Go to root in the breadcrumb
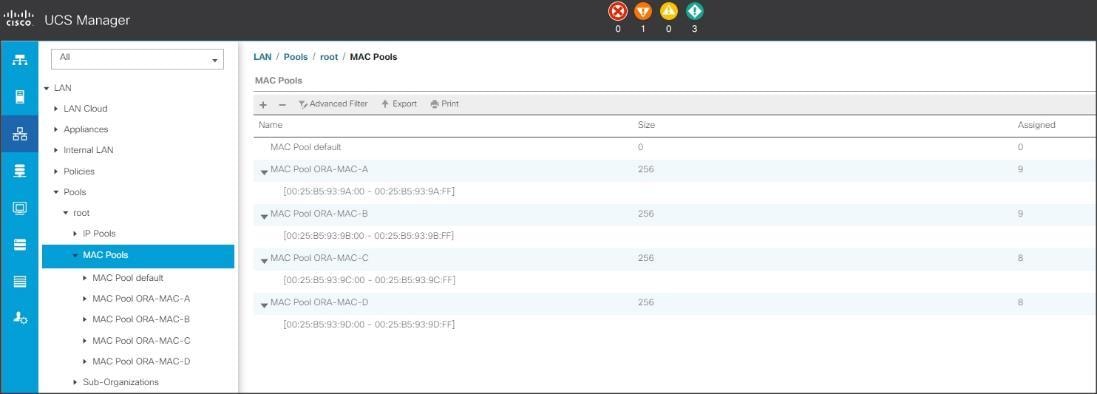 click(x=329, y=57)
